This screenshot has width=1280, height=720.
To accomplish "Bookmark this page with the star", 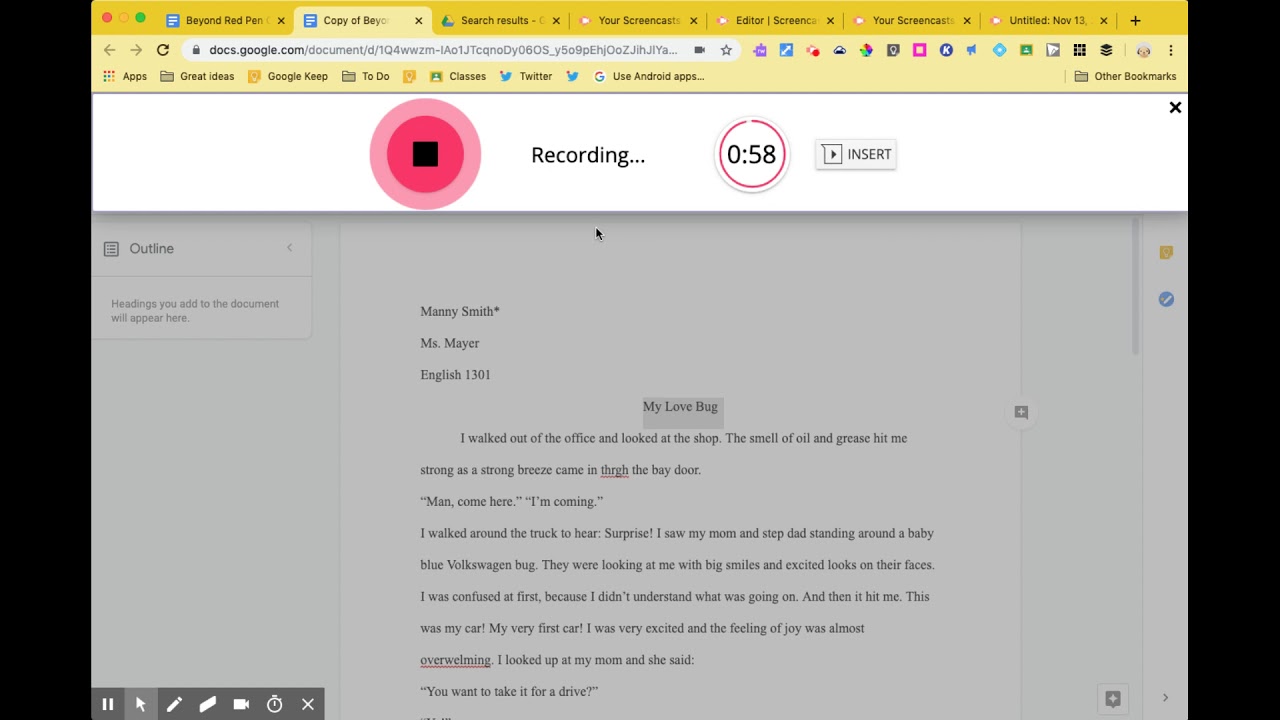I will [726, 50].
